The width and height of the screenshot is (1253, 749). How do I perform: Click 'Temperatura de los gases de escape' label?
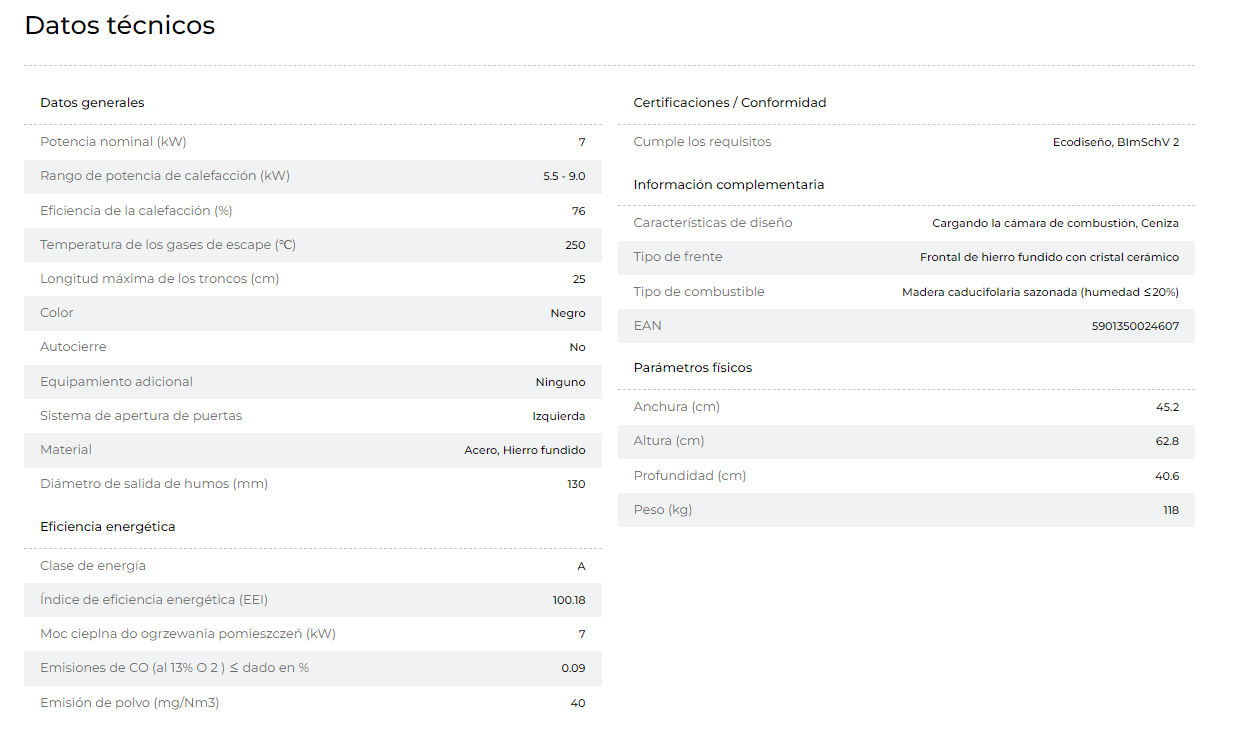(168, 245)
